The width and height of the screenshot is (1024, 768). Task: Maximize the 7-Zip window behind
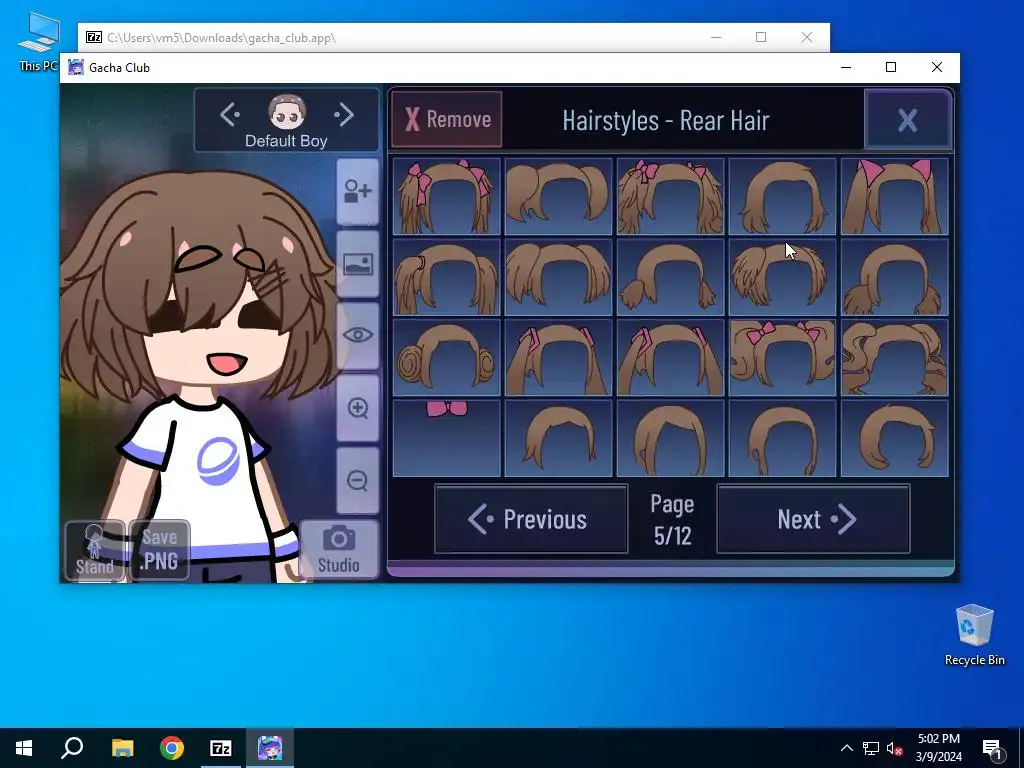[761, 37]
